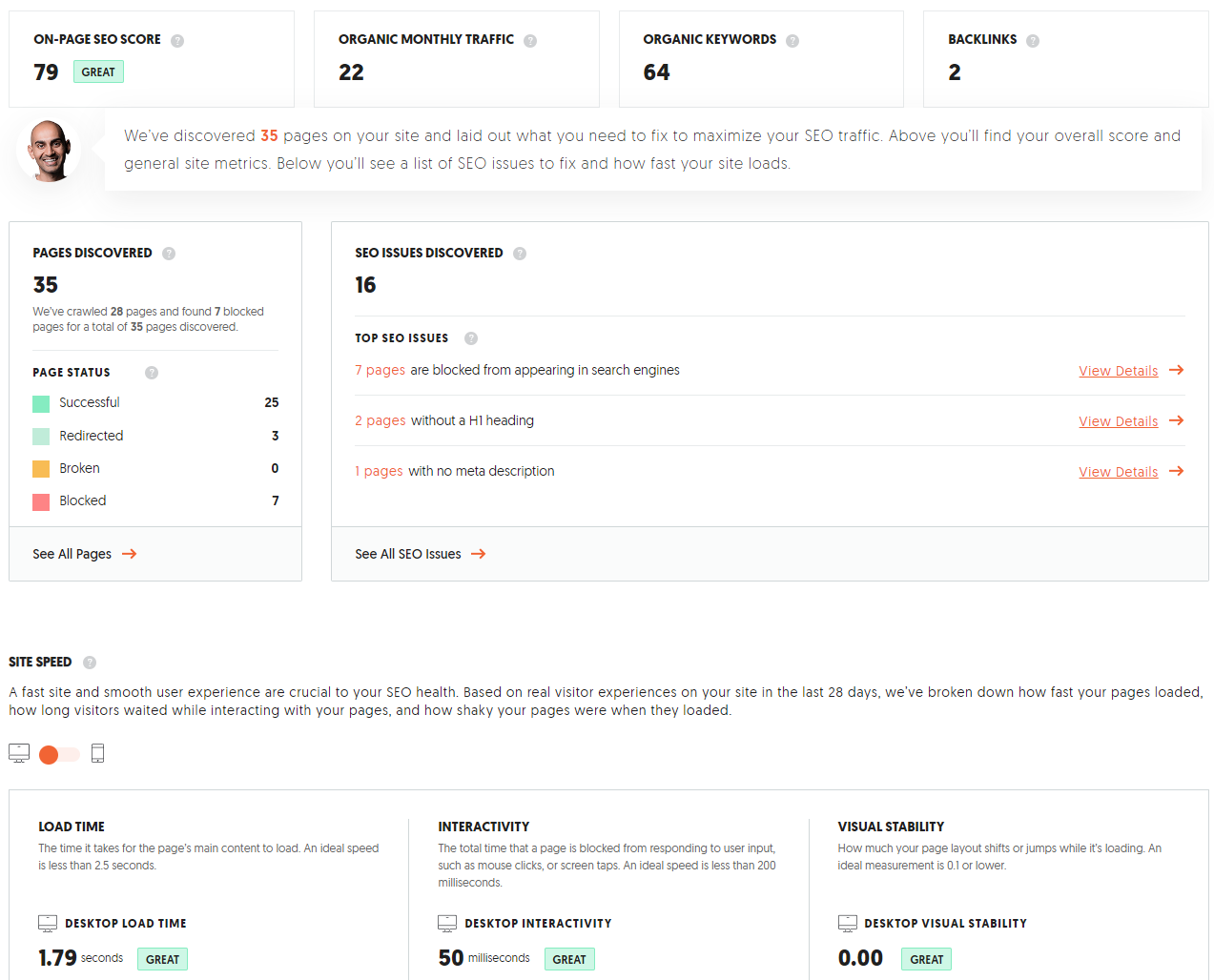Click help icon beside SEO Issues Discovered

pos(520,254)
